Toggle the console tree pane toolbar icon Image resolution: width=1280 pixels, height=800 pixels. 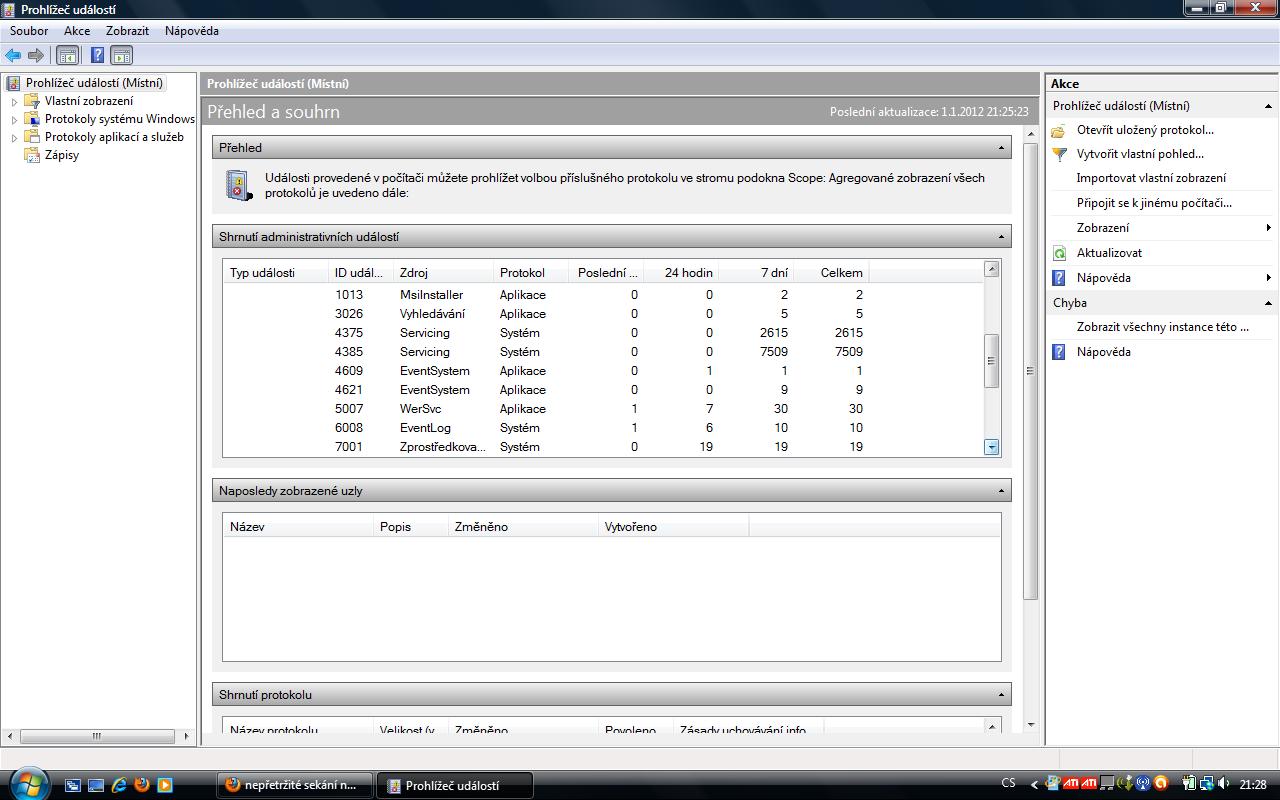[68, 56]
